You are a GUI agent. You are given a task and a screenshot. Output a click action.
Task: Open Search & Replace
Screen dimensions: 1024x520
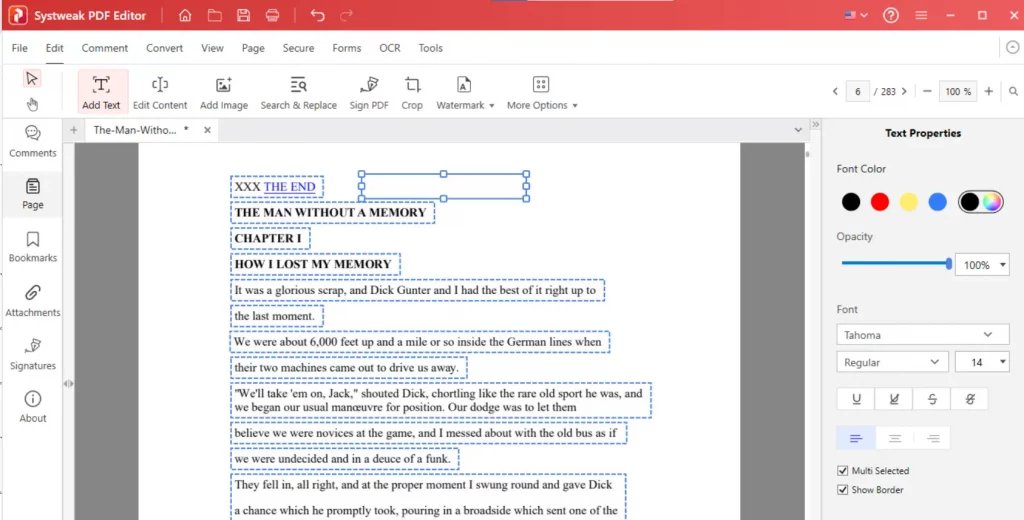pos(298,91)
